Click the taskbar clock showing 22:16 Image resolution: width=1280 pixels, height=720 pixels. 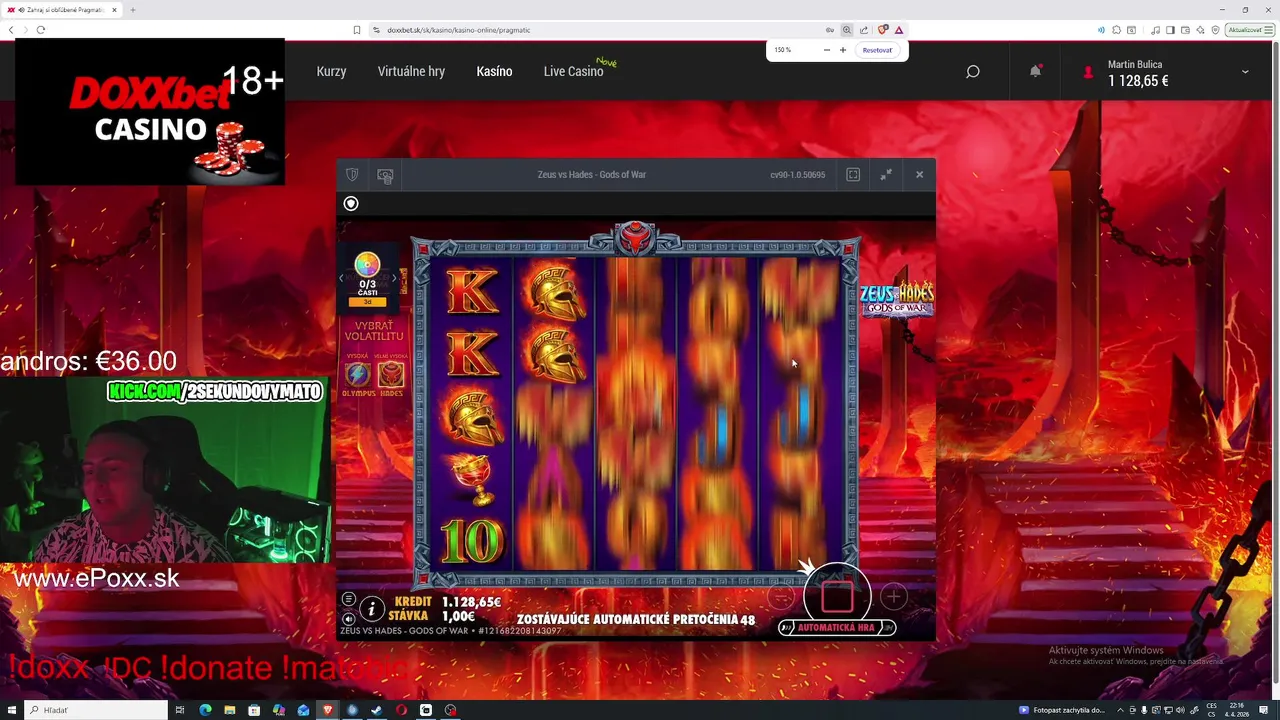1236,710
